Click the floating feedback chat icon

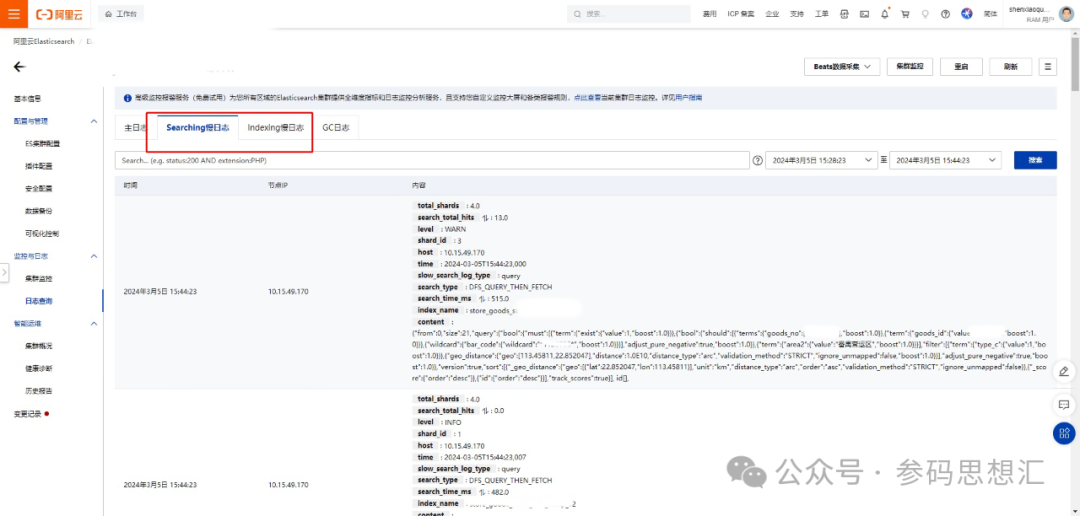[x=1063, y=404]
